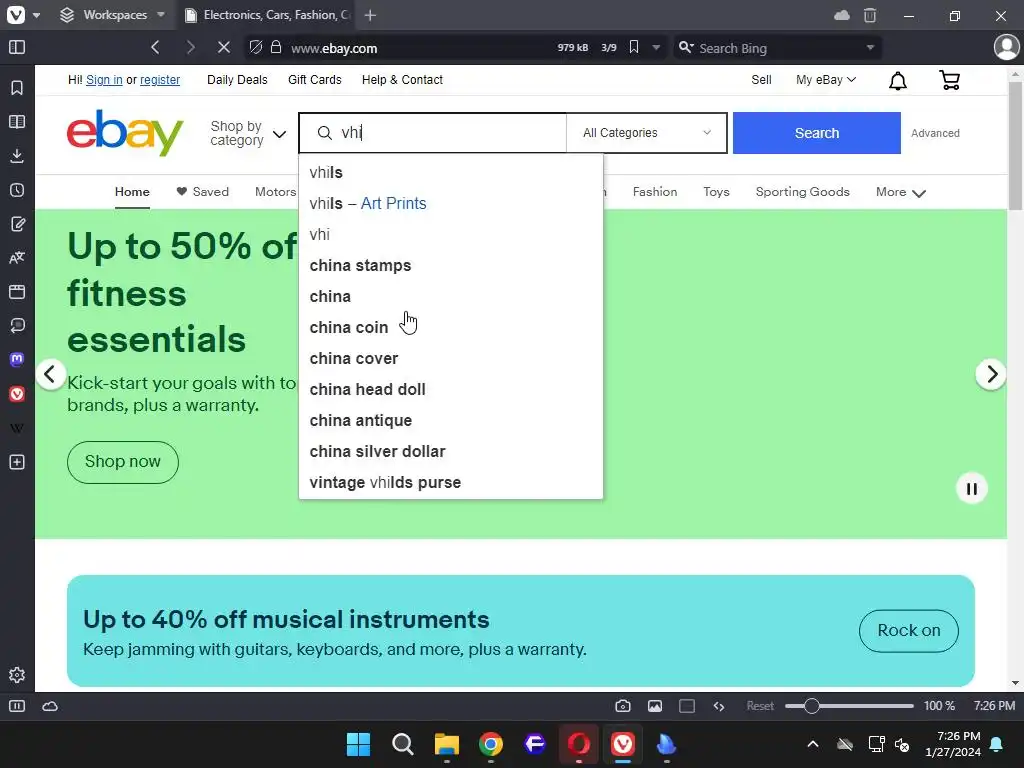
Task: Open the Reading List panel
Action: tap(17, 121)
